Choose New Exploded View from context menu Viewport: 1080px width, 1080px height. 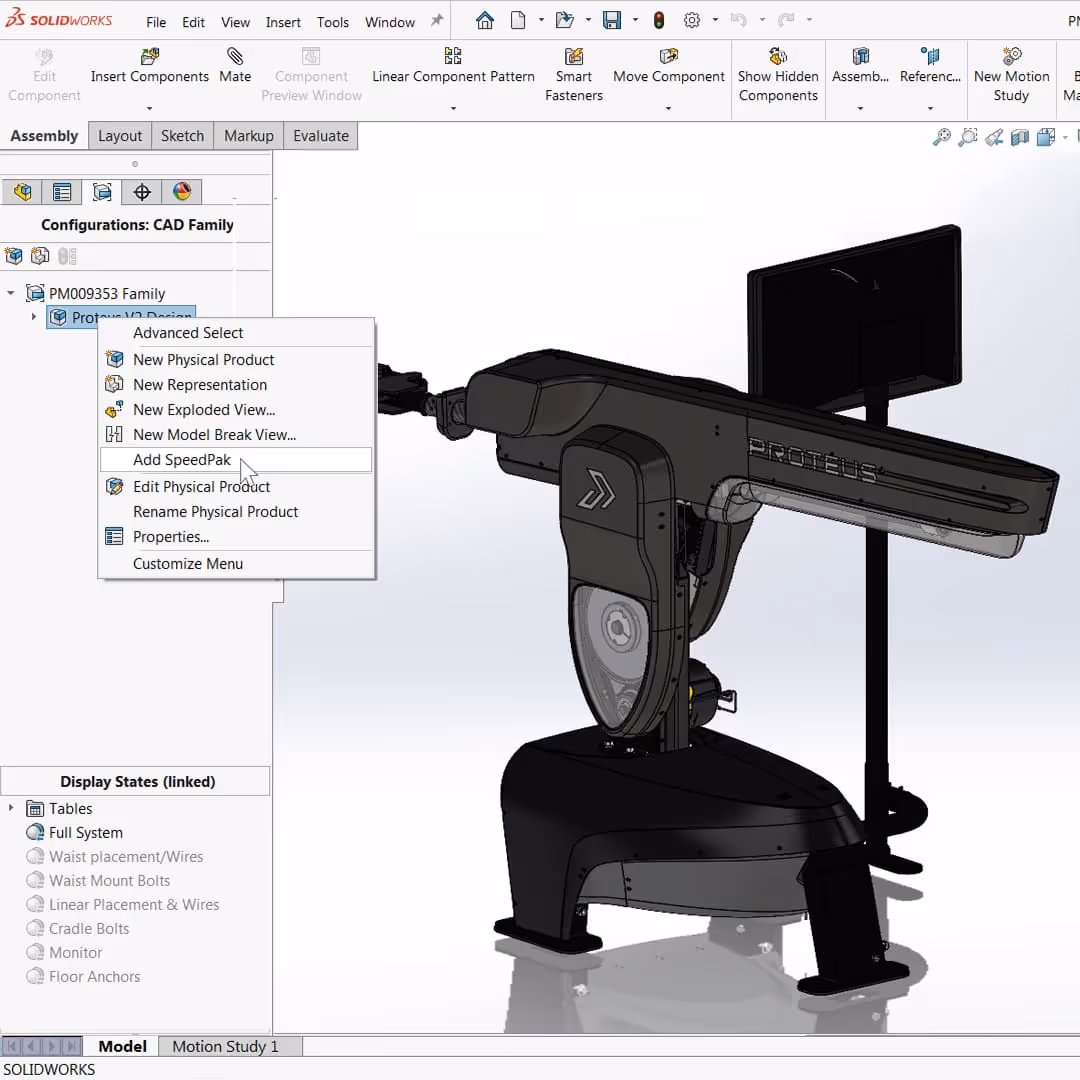[x=236, y=410]
